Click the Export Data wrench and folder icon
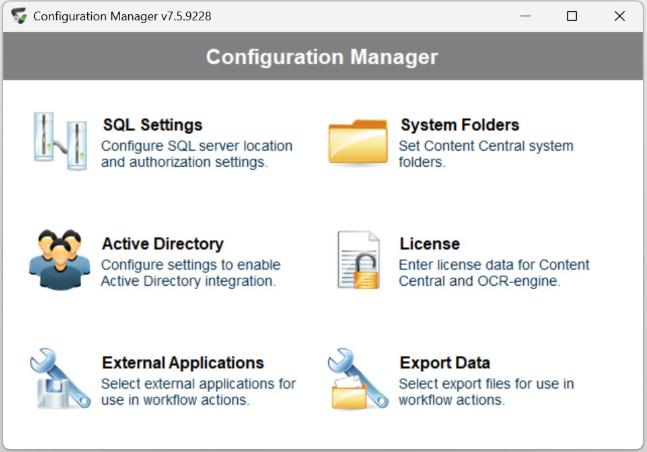Image resolution: width=647 pixels, height=452 pixels. (x=357, y=378)
